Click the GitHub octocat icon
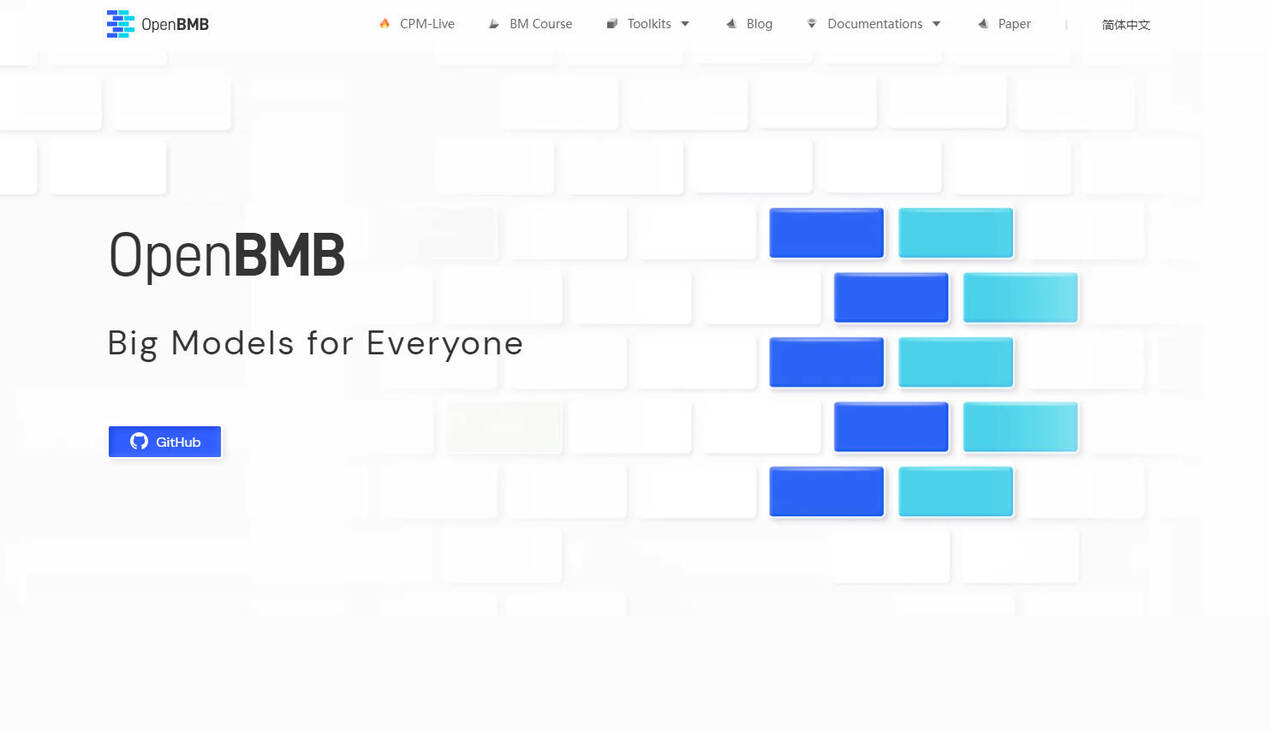This screenshot has width=1270, height=731. [x=139, y=441]
